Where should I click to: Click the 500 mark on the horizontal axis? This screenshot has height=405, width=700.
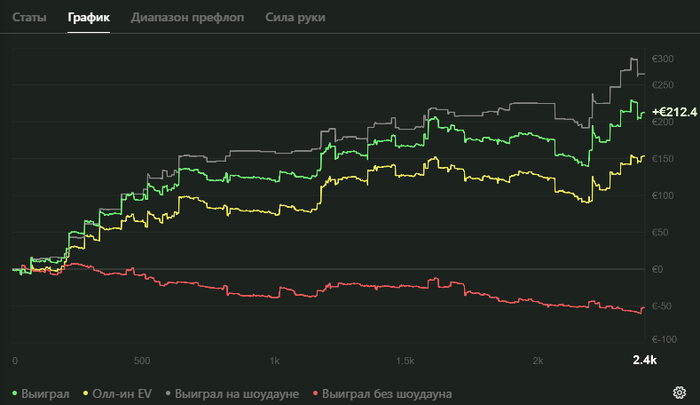(142, 360)
